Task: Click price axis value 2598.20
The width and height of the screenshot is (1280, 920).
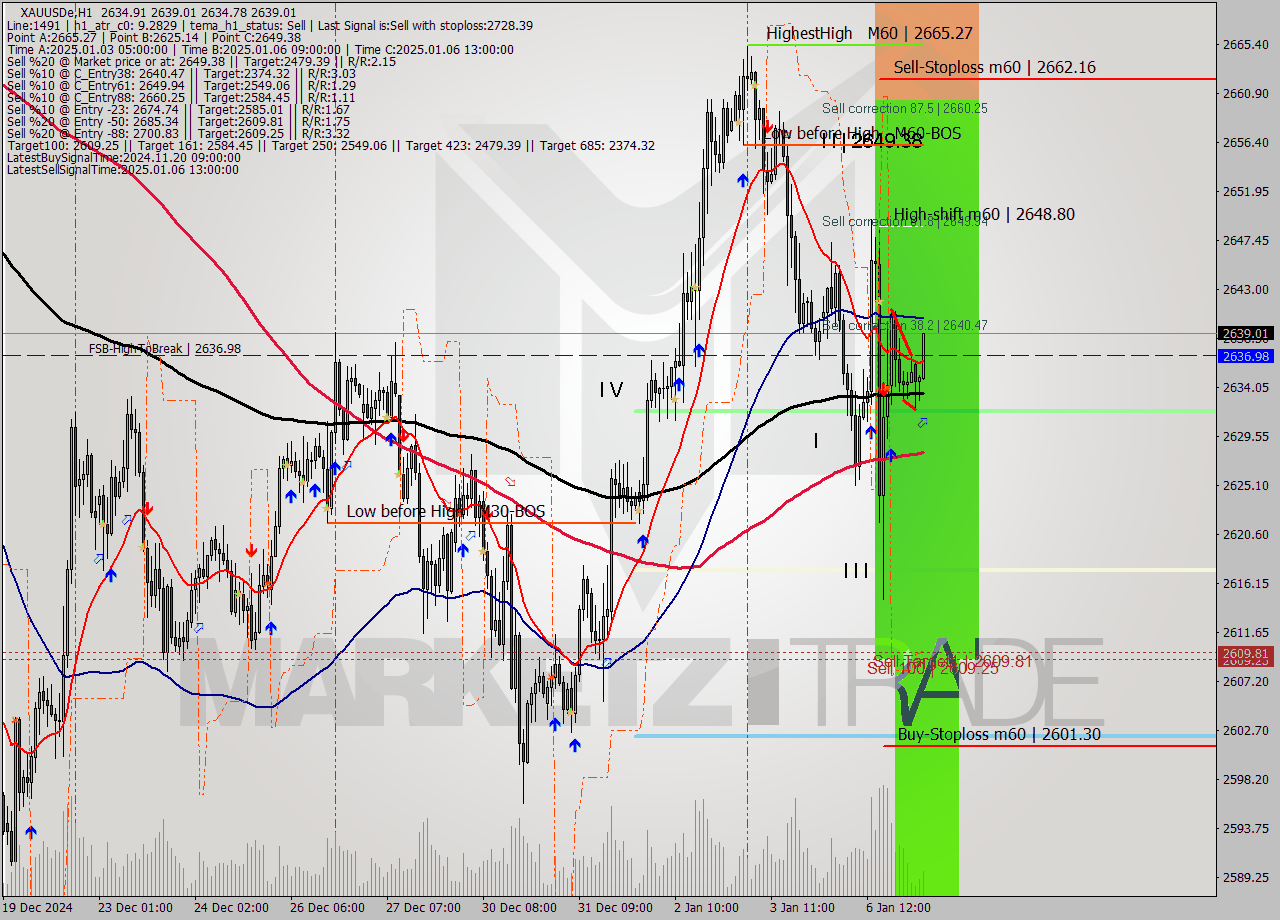Action: click(x=1245, y=779)
